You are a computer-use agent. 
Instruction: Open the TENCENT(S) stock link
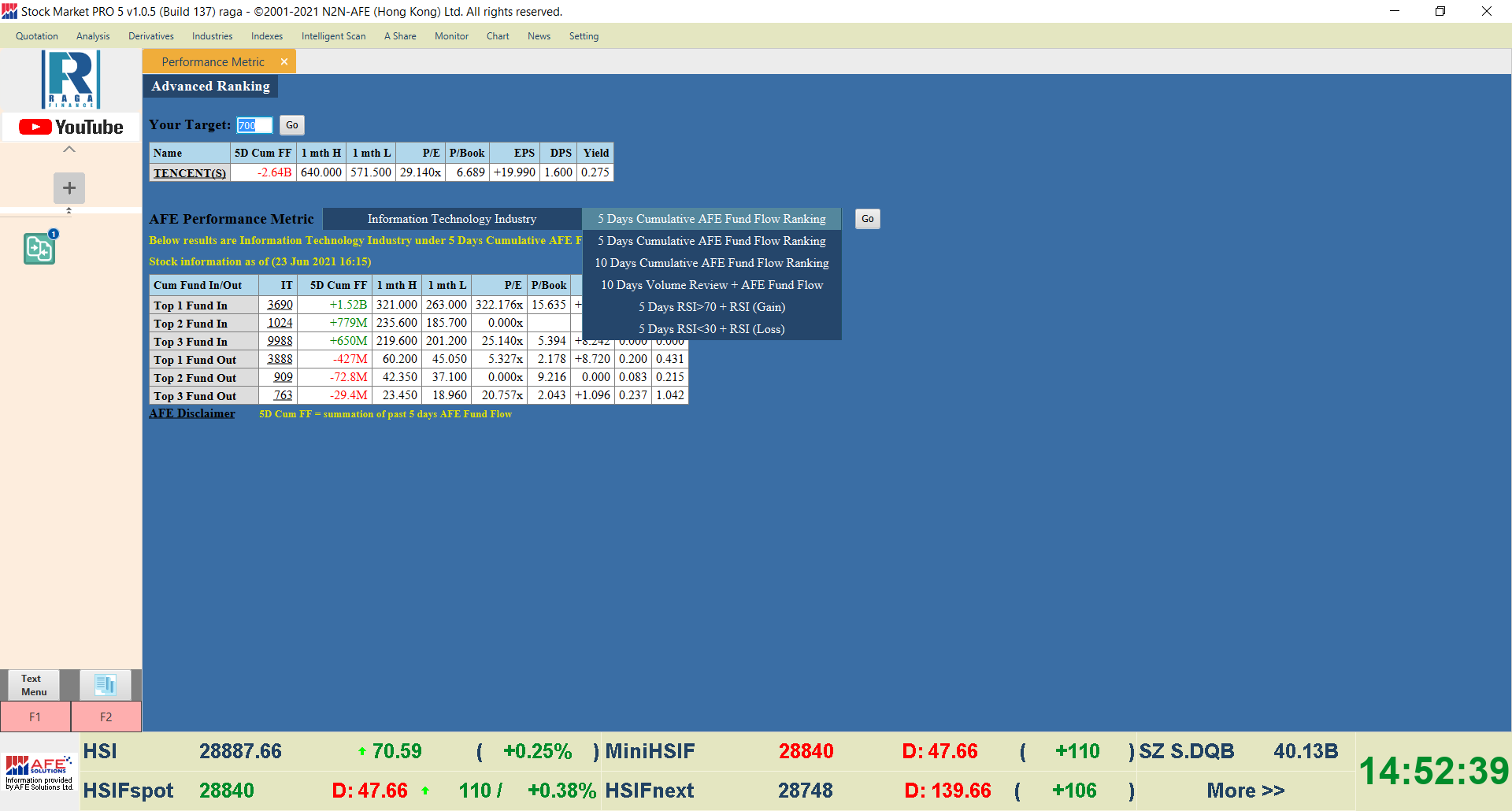click(x=190, y=173)
